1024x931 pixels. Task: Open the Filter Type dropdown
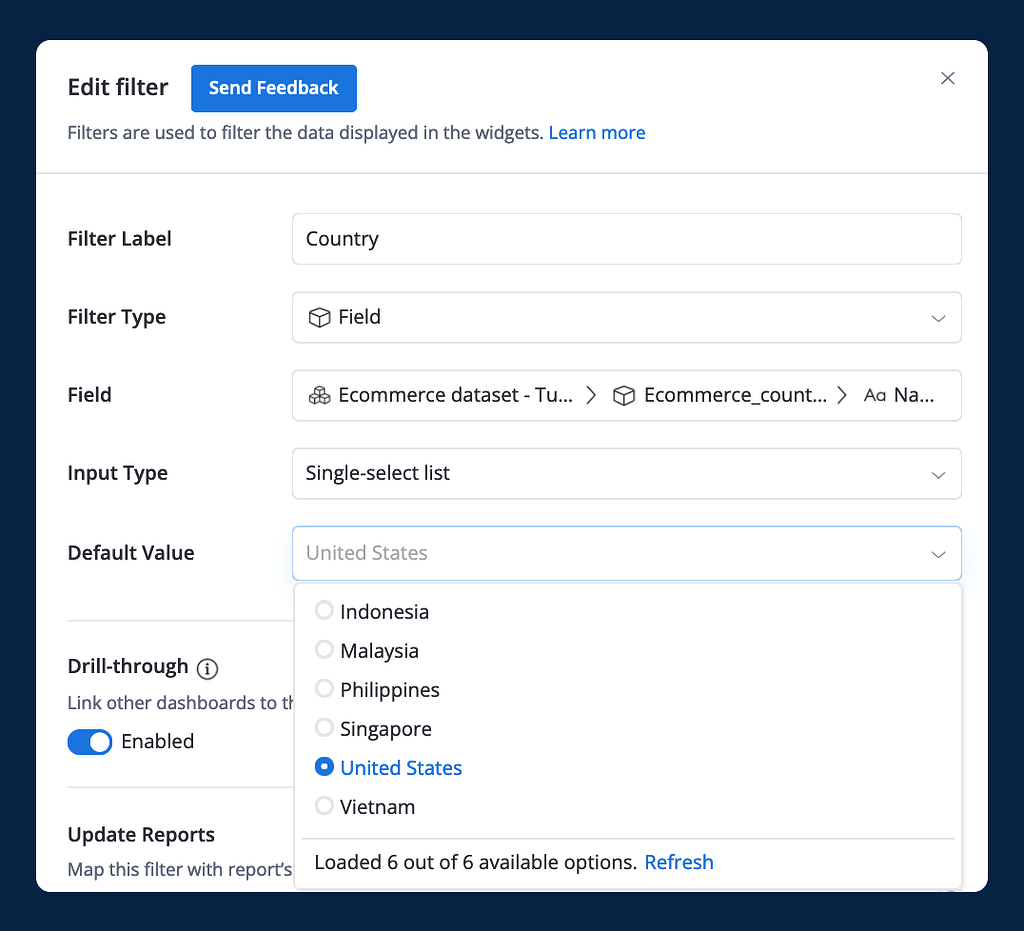(x=938, y=317)
